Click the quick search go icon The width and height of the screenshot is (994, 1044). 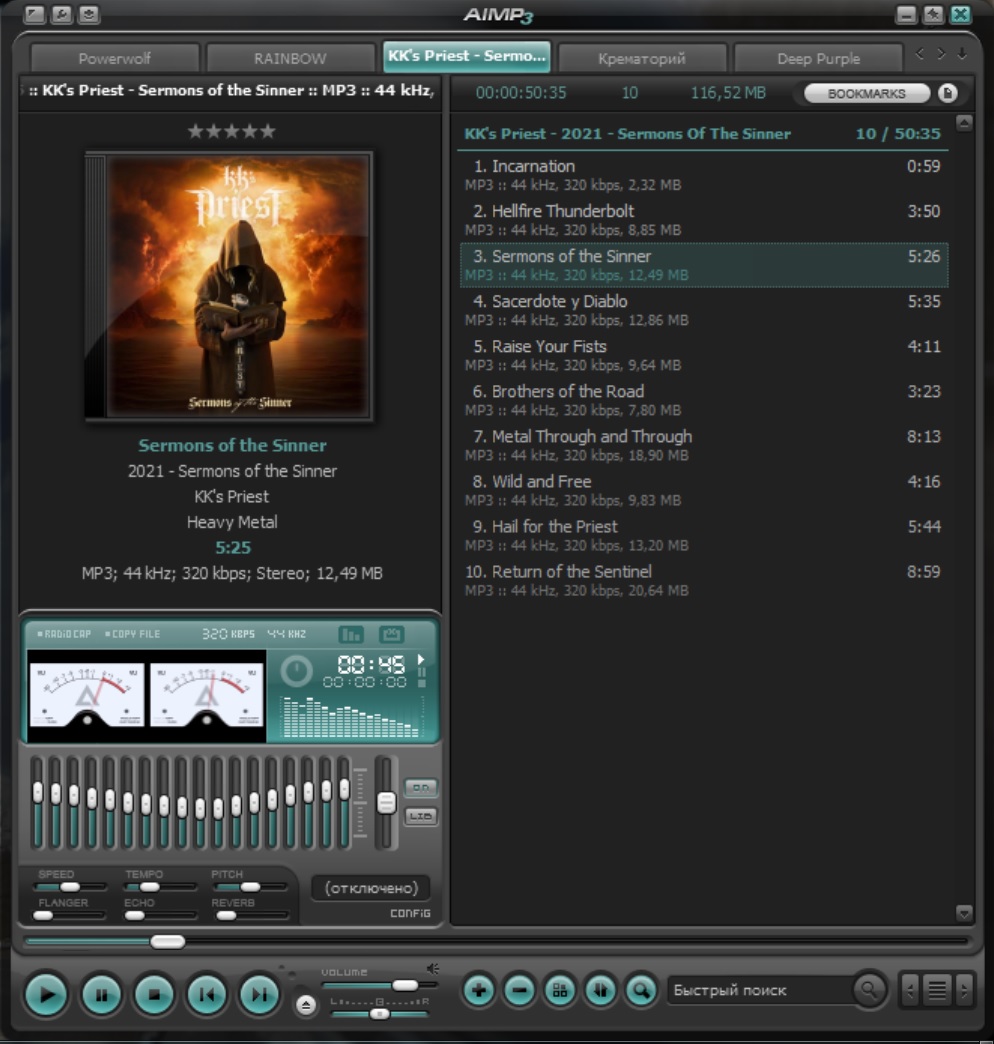869,990
